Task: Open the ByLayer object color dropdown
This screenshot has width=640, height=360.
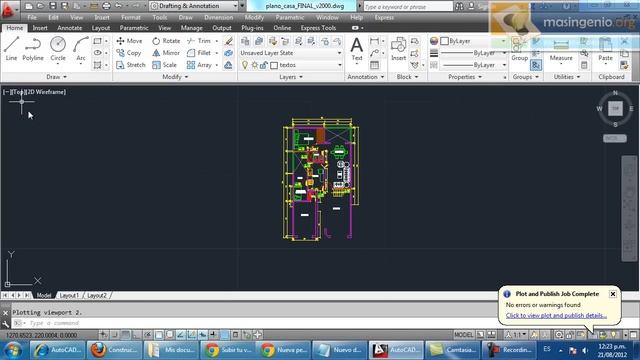Action: 473,41
